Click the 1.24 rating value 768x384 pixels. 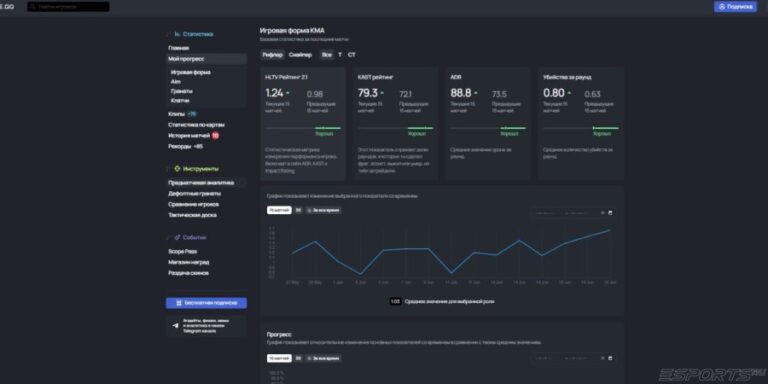coord(274,93)
